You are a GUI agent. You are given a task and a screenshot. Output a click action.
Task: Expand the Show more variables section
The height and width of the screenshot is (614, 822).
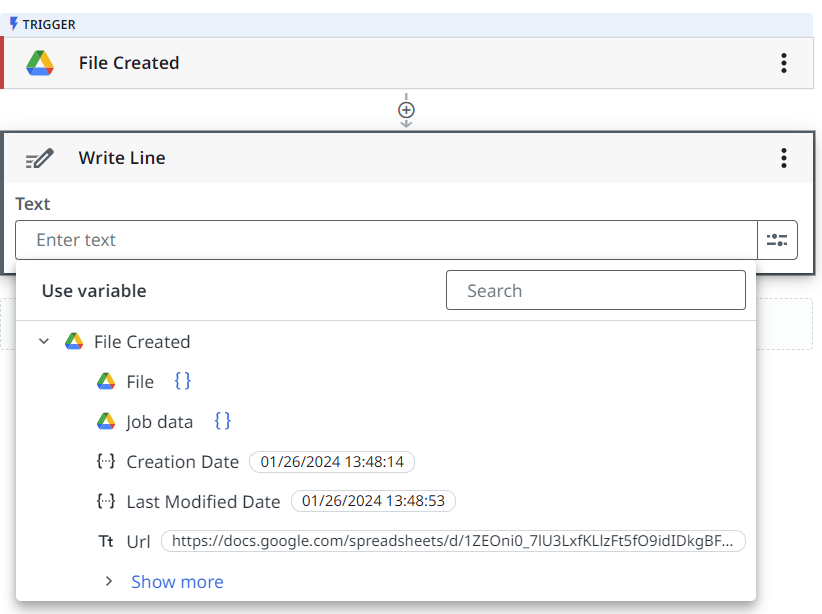(x=110, y=581)
